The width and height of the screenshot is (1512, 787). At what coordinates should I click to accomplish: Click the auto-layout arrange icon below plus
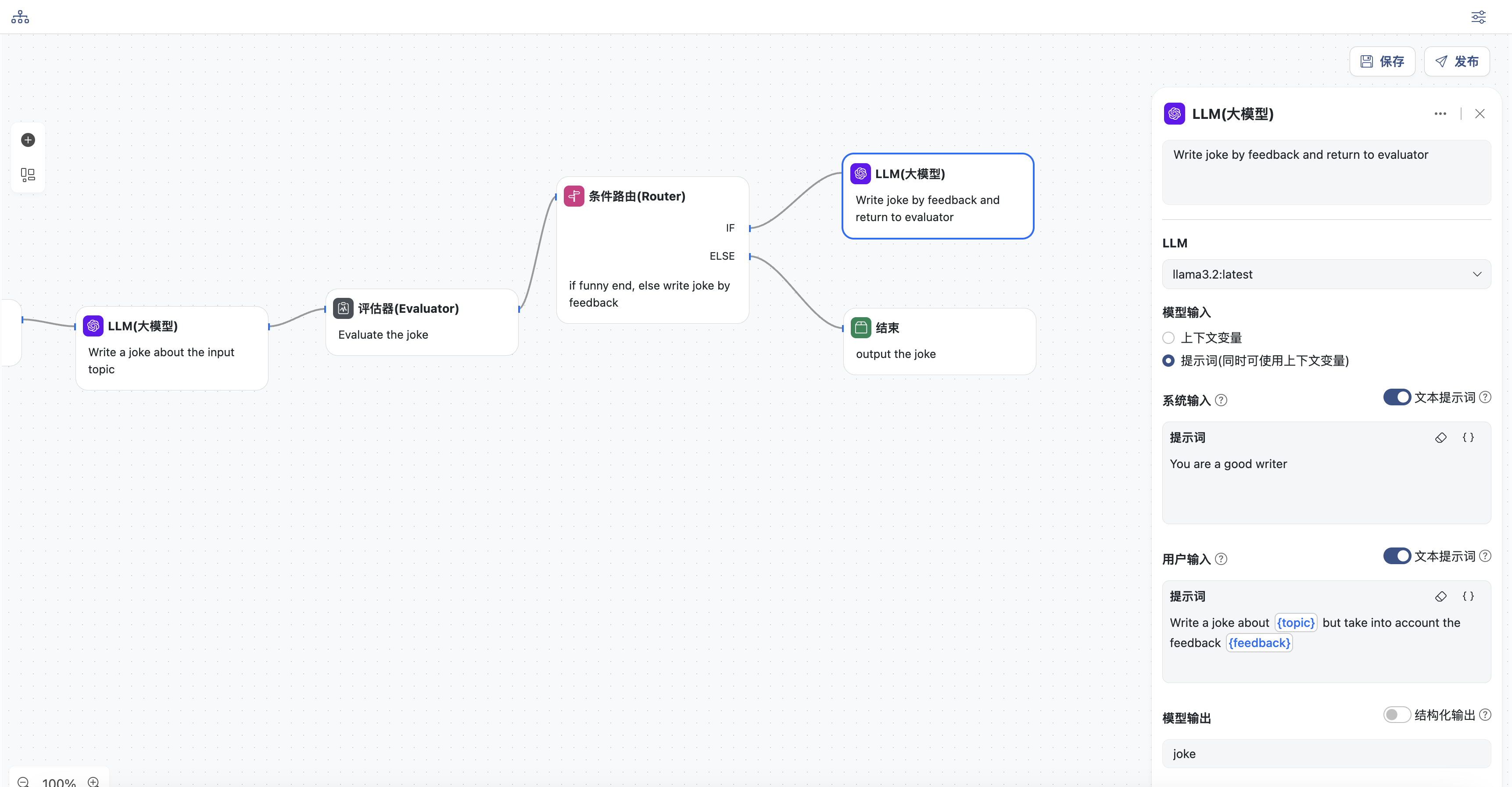pyautogui.click(x=28, y=174)
